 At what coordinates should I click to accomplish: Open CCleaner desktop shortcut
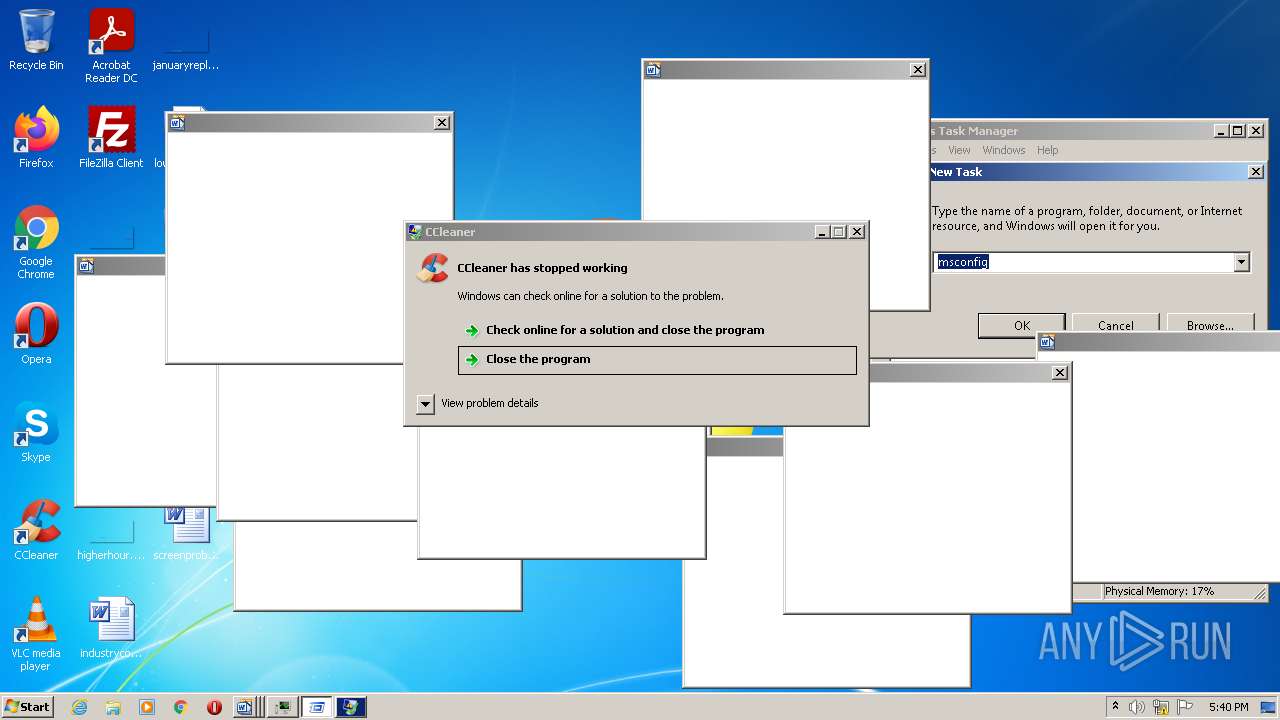click(x=36, y=530)
